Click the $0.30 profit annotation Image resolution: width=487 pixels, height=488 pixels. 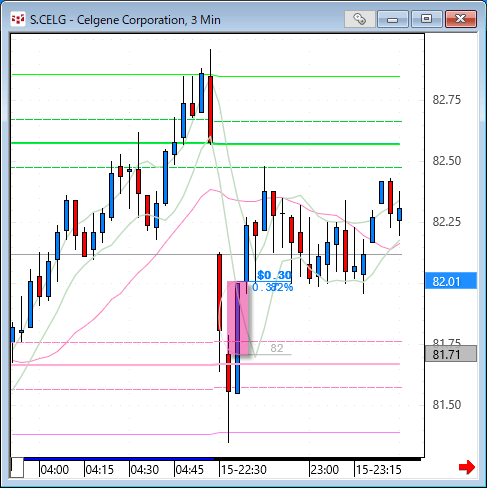(x=274, y=275)
